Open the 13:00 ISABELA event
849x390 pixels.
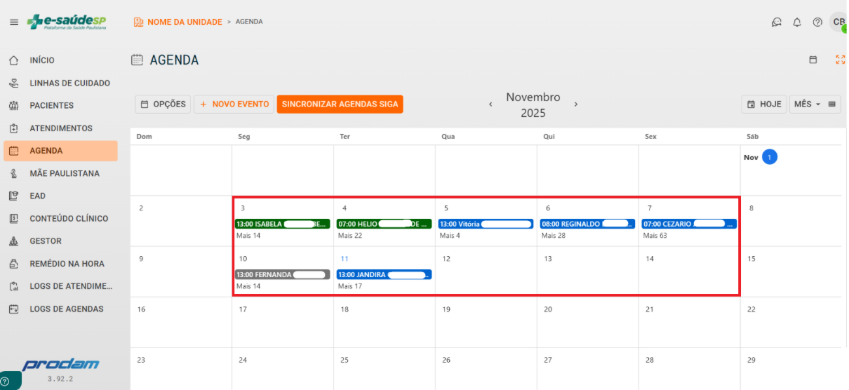[x=282, y=224]
